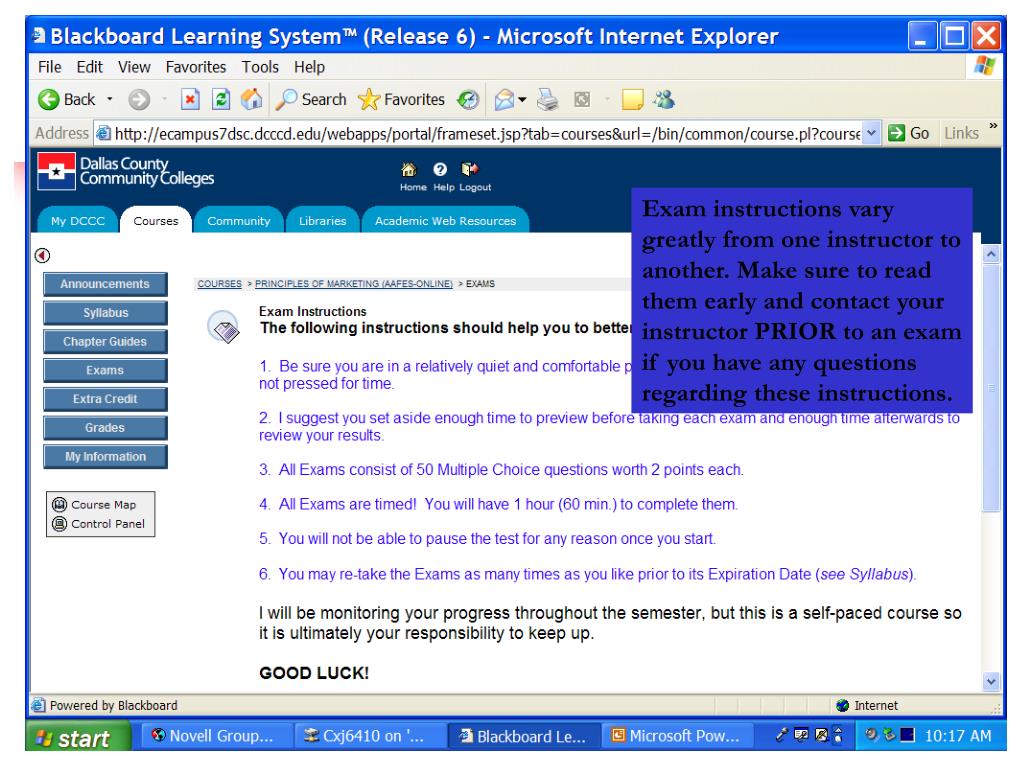Open the Extra Credit button

click(x=105, y=399)
